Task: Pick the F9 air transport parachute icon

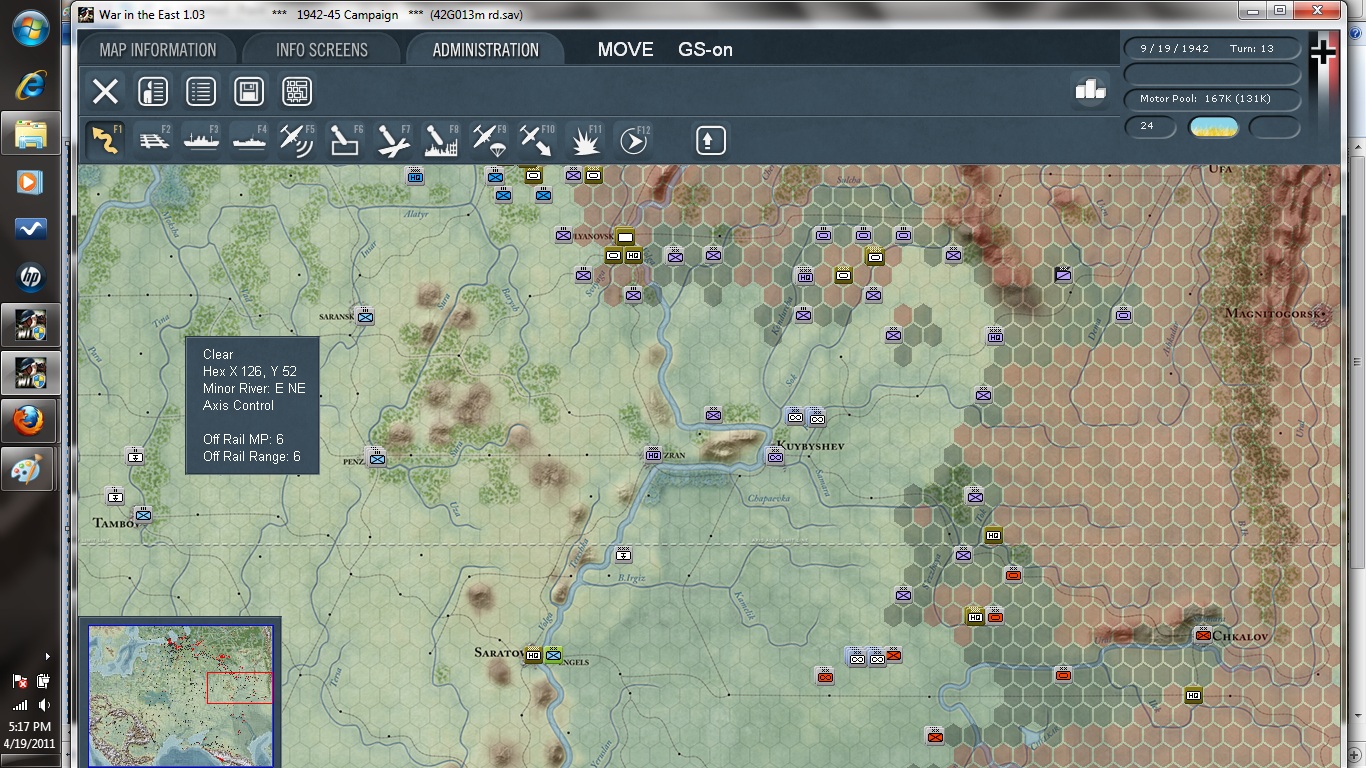Action: (x=489, y=141)
